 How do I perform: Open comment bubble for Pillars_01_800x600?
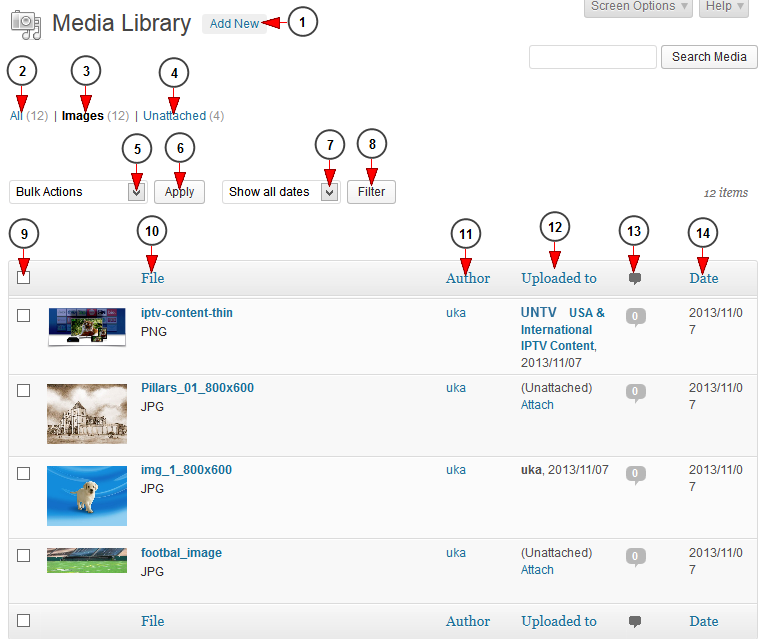(x=635, y=392)
